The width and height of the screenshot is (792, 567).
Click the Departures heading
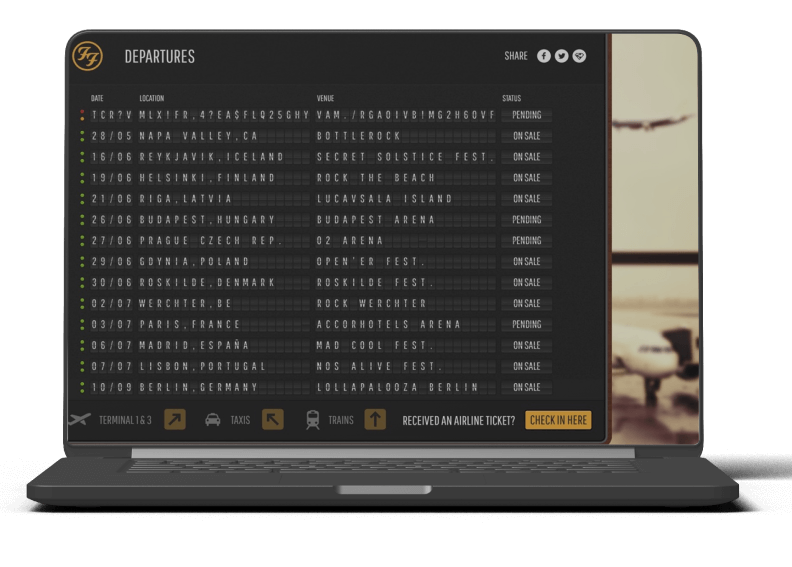click(159, 57)
